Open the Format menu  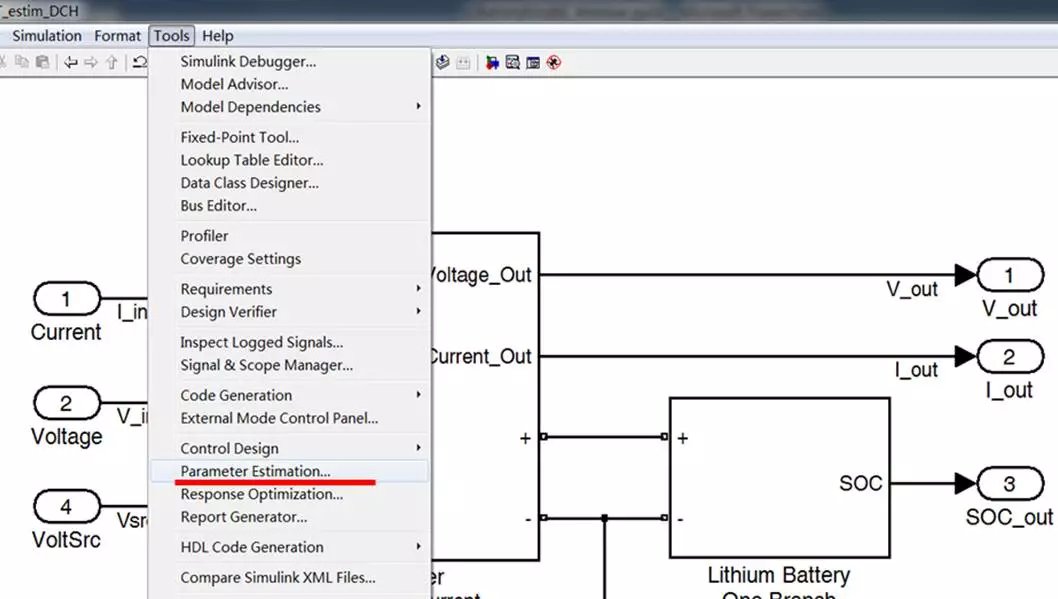point(117,36)
